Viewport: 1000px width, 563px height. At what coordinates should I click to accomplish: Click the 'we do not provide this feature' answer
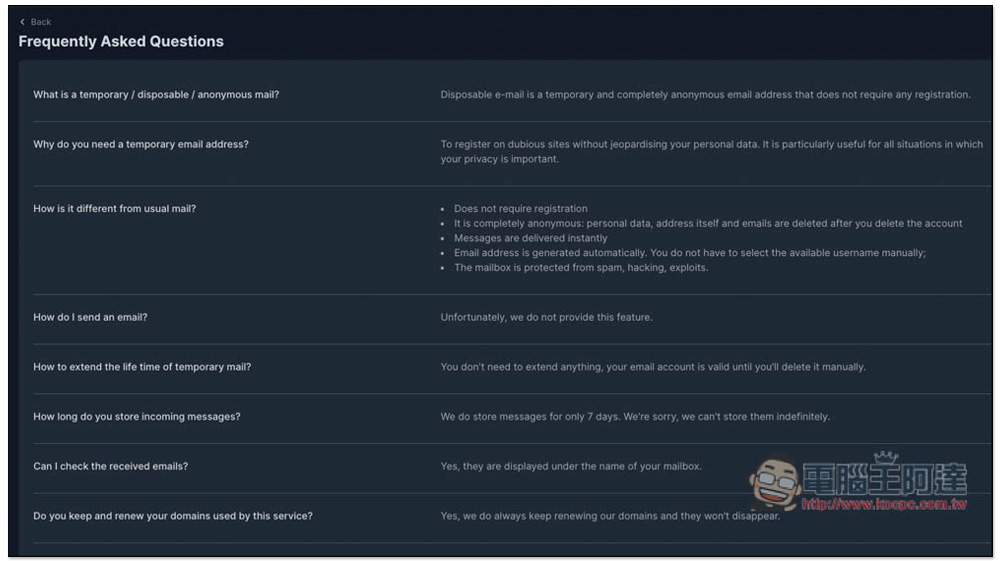click(x=547, y=317)
